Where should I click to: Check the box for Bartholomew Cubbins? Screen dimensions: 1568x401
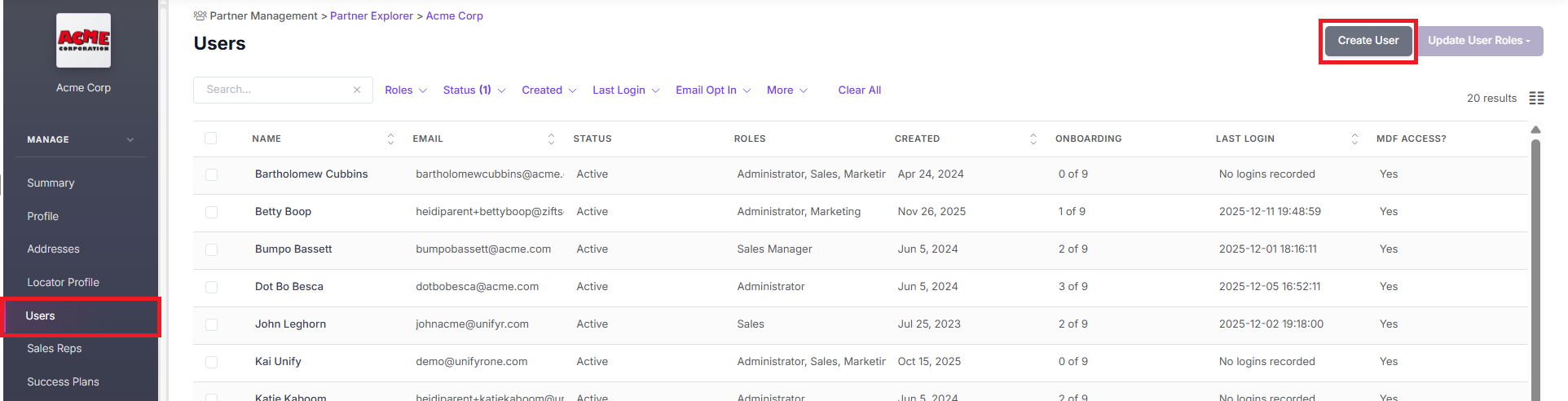click(x=211, y=174)
